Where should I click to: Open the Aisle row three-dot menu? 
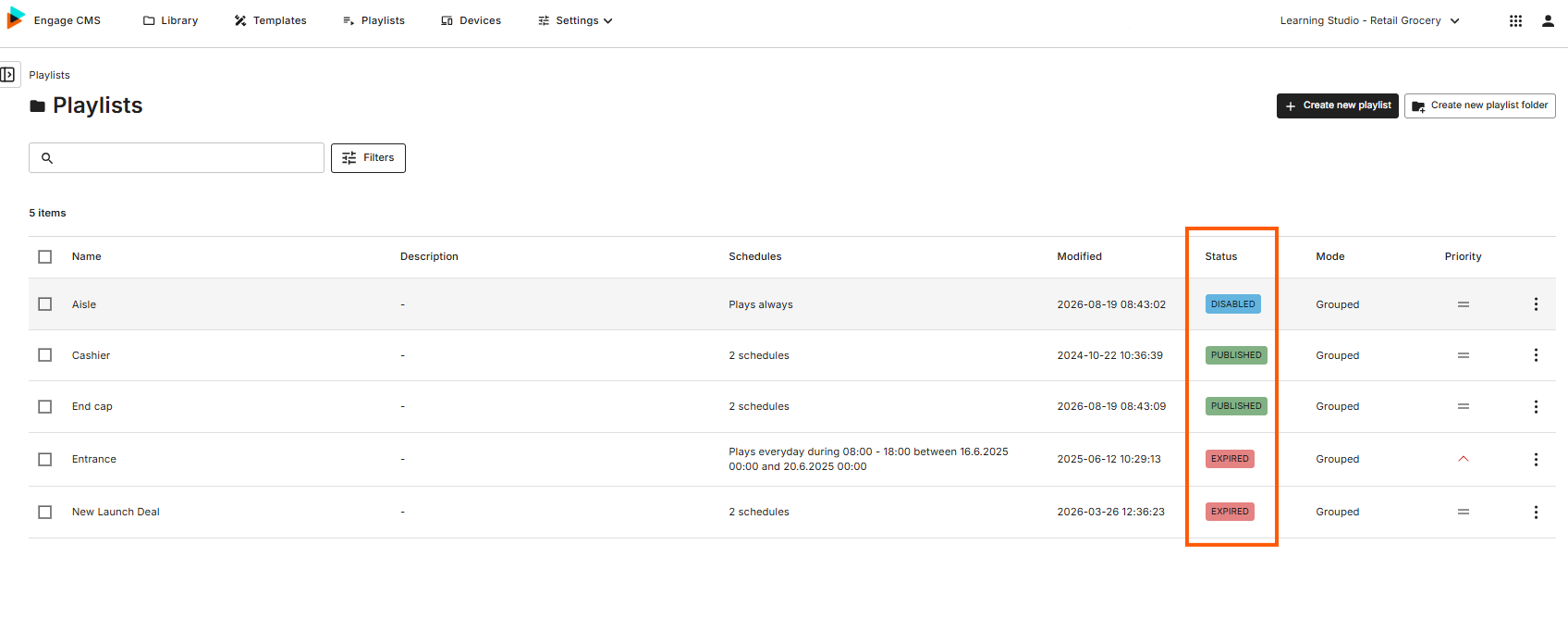pyautogui.click(x=1536, y=304)
